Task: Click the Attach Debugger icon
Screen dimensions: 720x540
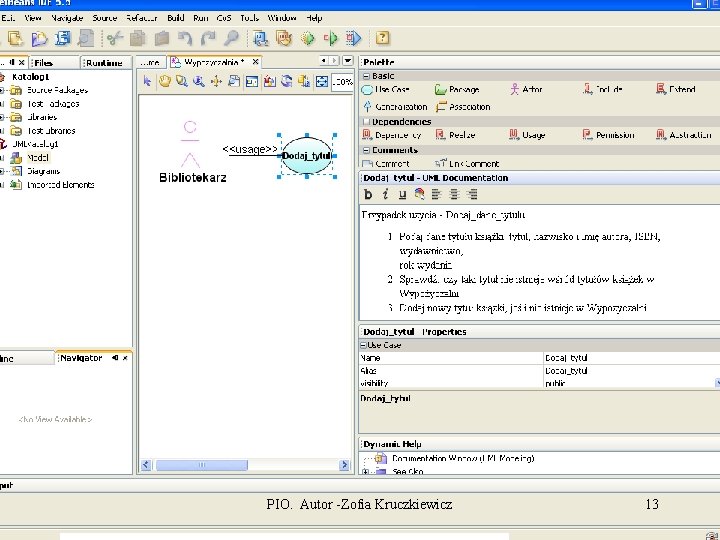Action: coord(354,38)
